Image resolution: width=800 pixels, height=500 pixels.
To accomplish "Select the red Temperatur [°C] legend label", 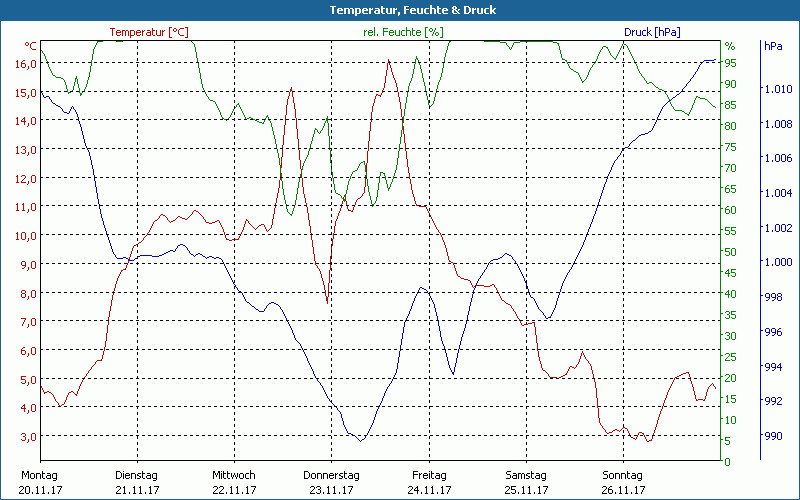I will click(148, 32).
